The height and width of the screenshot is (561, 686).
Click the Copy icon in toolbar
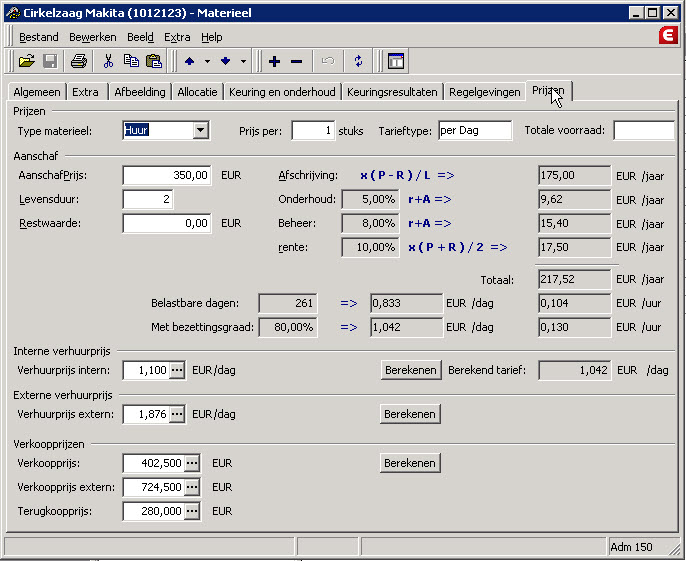(131, 61)
